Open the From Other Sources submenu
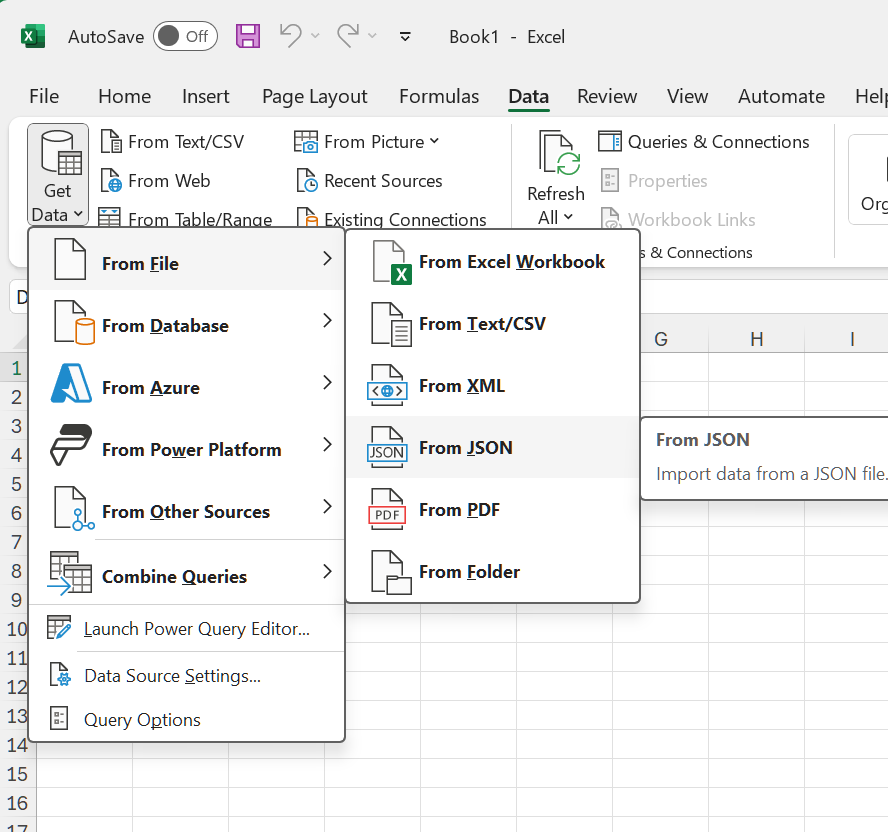Viewport: 888px width, 832px height. (x=187, y=508)
